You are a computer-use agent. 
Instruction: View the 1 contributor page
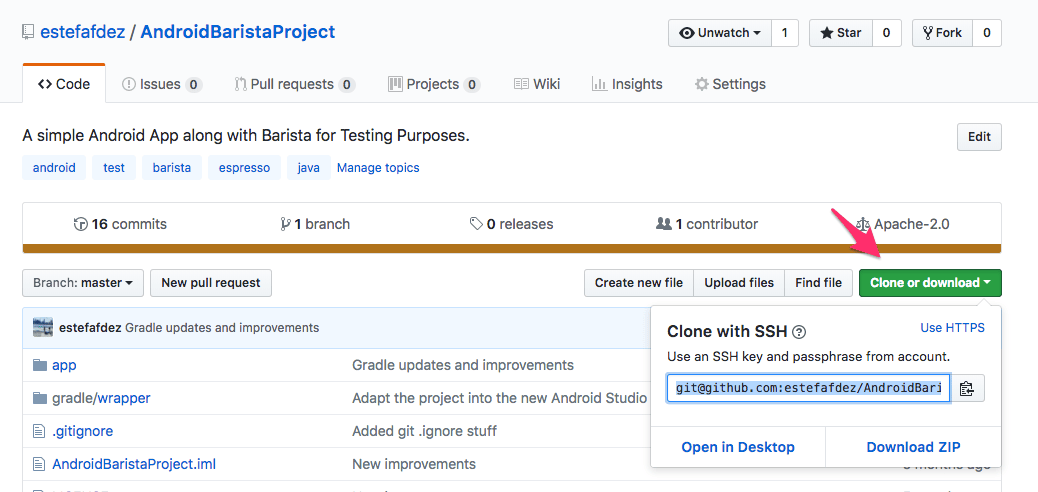click(707, 224)
